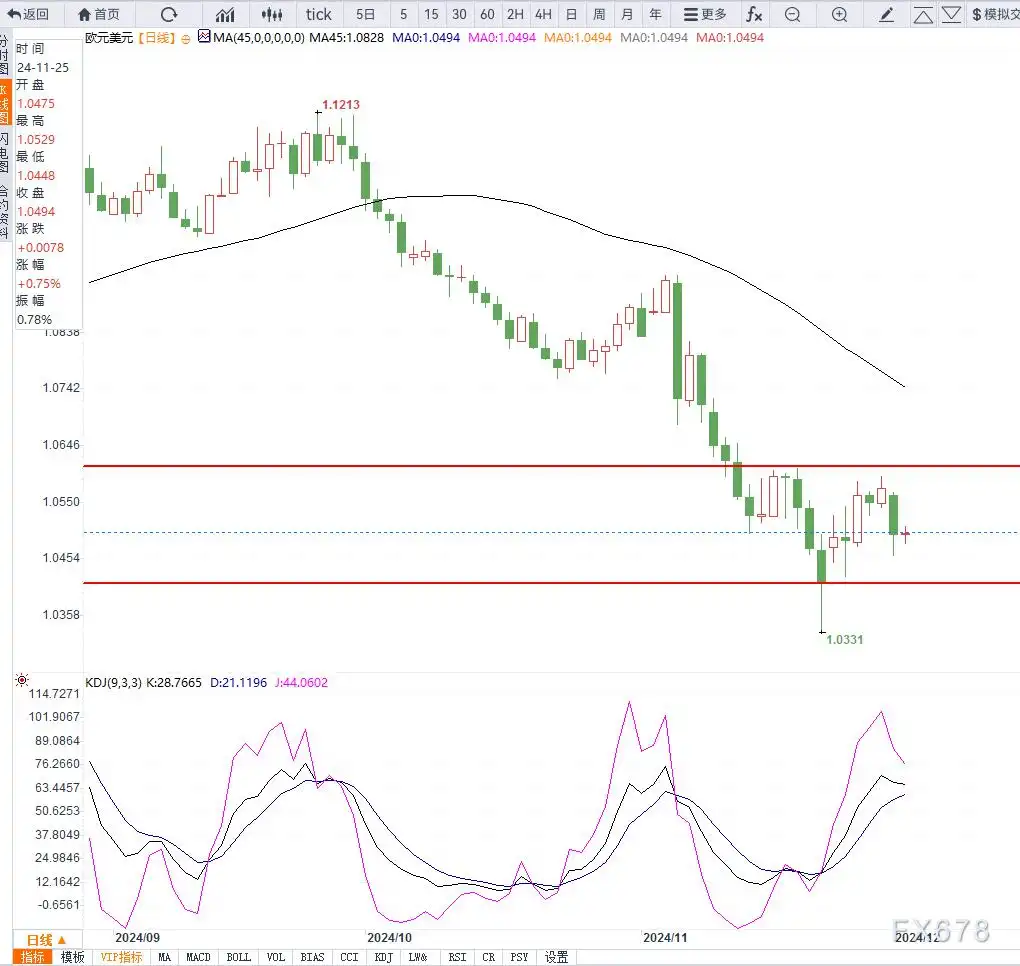
Task: Select the 5-minute period
Action: click(403, 14)
